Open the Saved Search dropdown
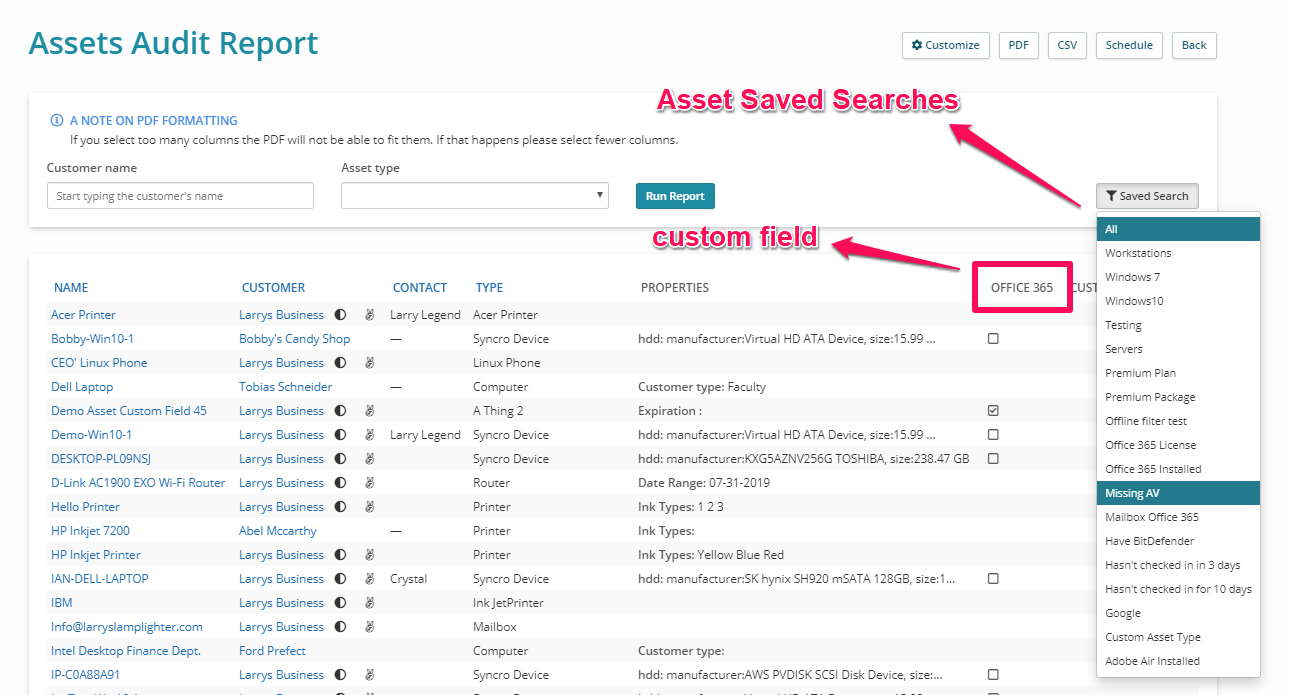Image resolution: width=1291 pixels, height=695 pixels. click(x=1147, y=196)
